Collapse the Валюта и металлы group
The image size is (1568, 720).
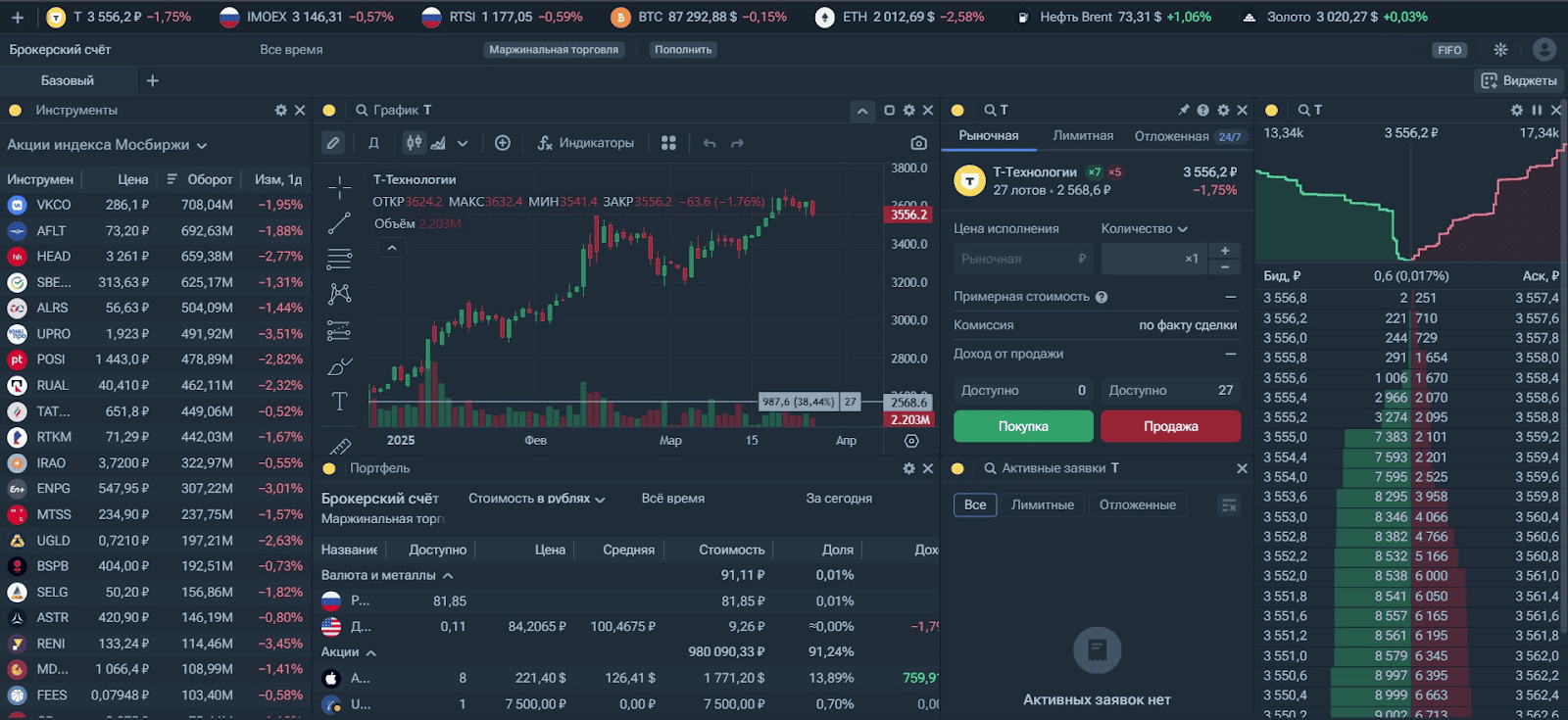click(x=448, y=576)
